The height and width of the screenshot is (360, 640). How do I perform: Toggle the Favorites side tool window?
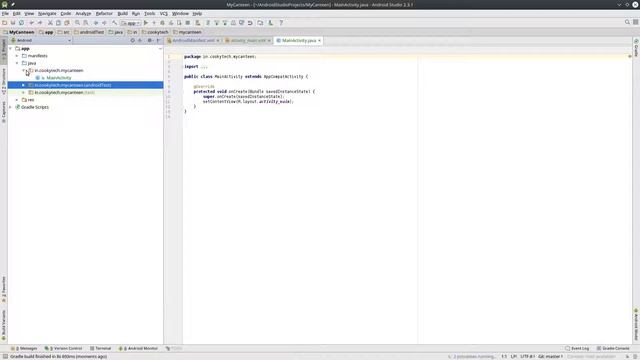pyautogui.click(x=4, y=289)
